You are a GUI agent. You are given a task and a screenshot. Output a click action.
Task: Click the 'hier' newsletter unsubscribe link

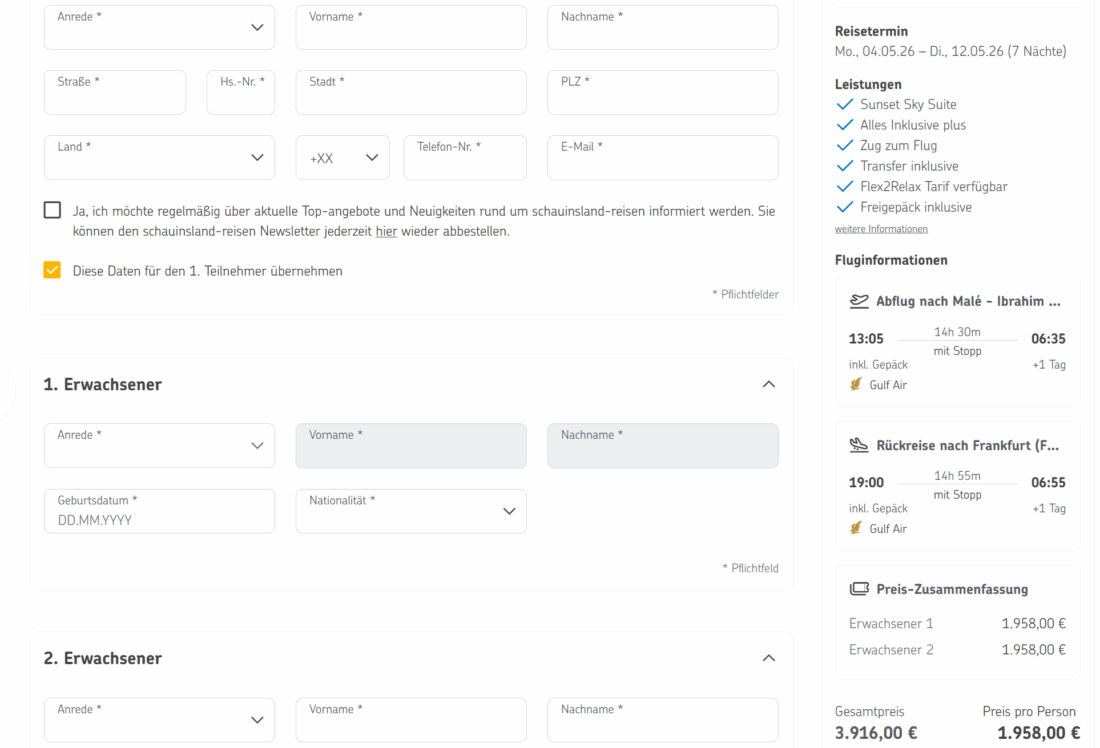point(386,231)
